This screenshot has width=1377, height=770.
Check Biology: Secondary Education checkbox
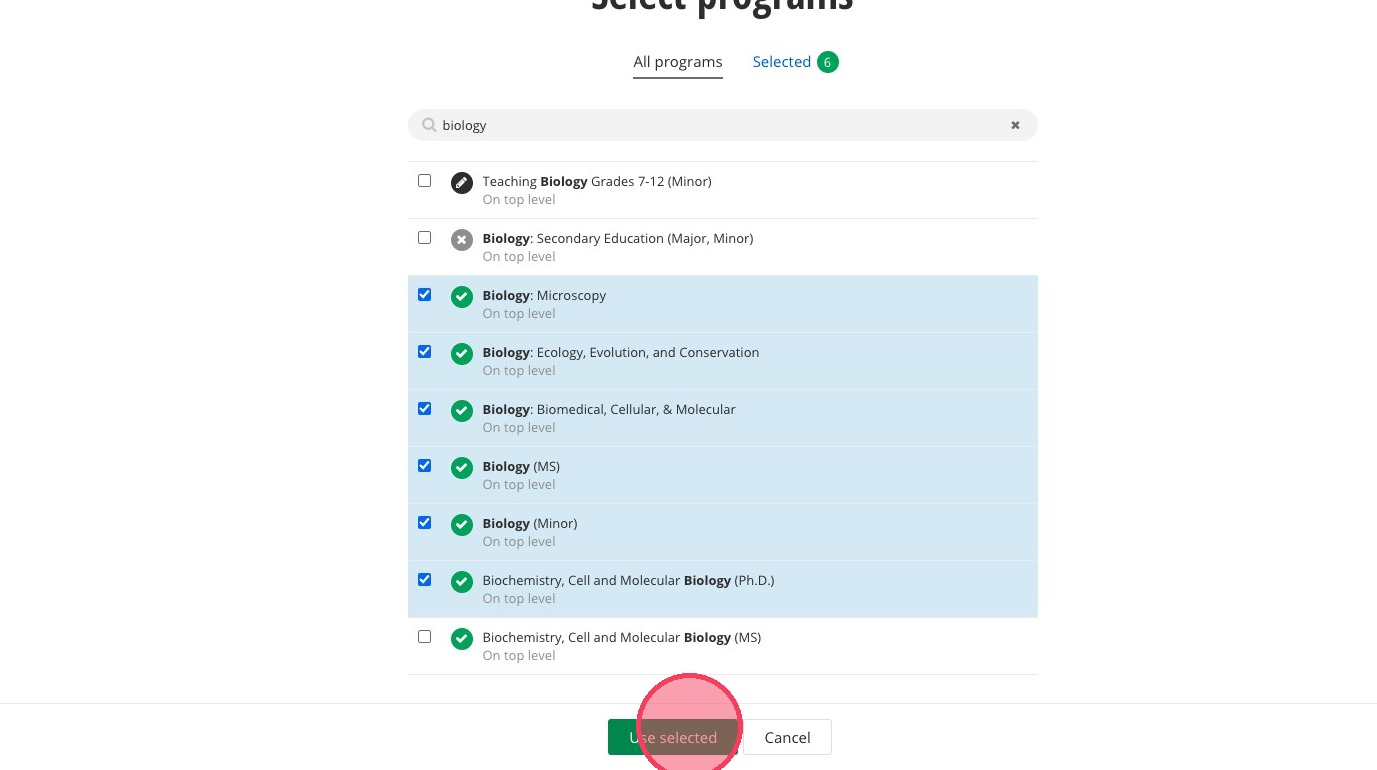[x=425, y=238]
